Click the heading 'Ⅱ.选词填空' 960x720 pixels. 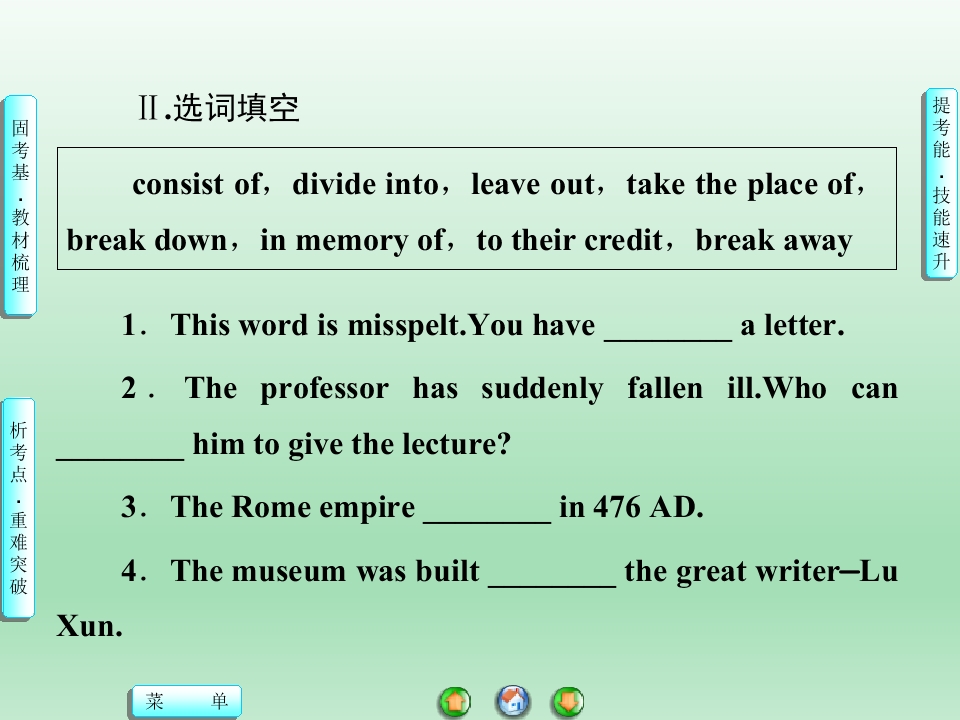219,108
